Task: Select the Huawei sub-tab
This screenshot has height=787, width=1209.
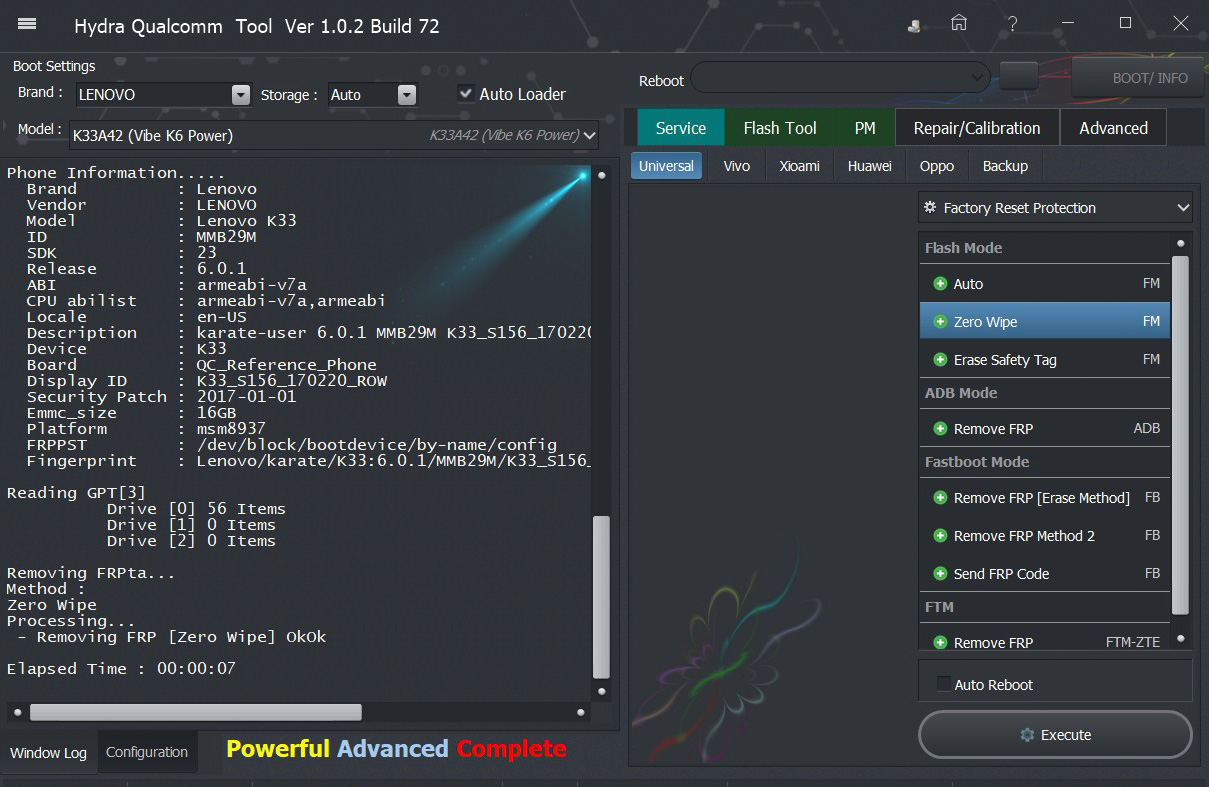Action: (869, 166)
